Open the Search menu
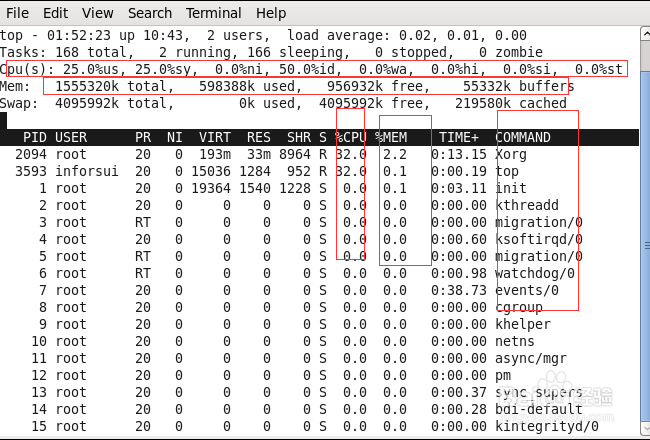 [150, 13]
